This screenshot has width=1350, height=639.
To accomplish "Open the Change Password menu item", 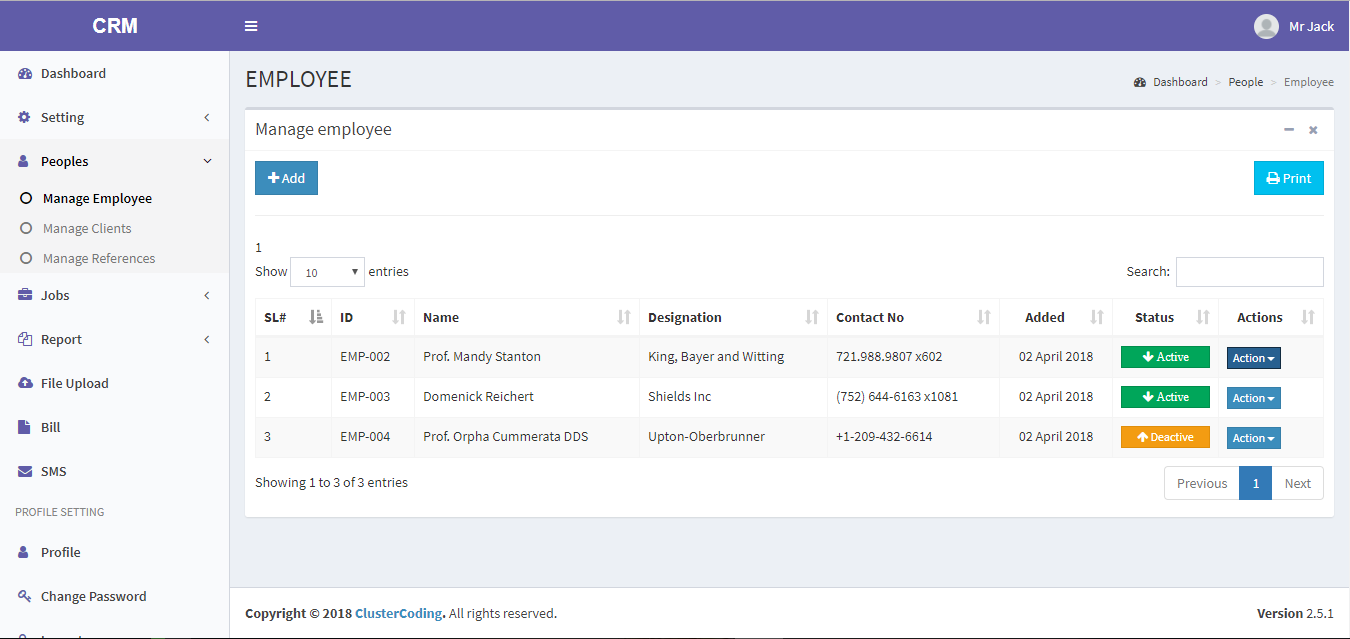I will (114, 597).
